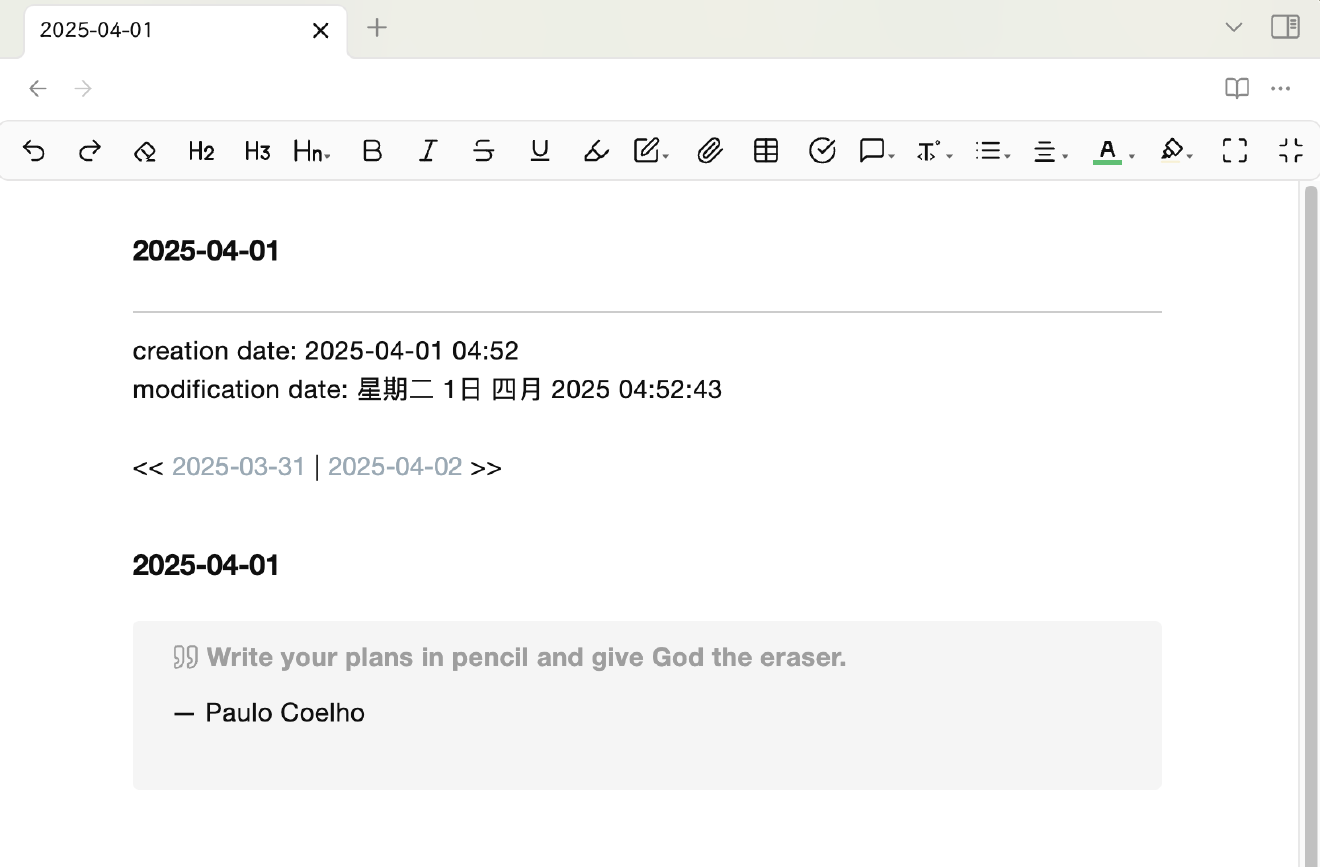The height and width of the screenshot is (867, 1320).
Task: Click the redo arrow in toolbar
Action: pos(90,151)
